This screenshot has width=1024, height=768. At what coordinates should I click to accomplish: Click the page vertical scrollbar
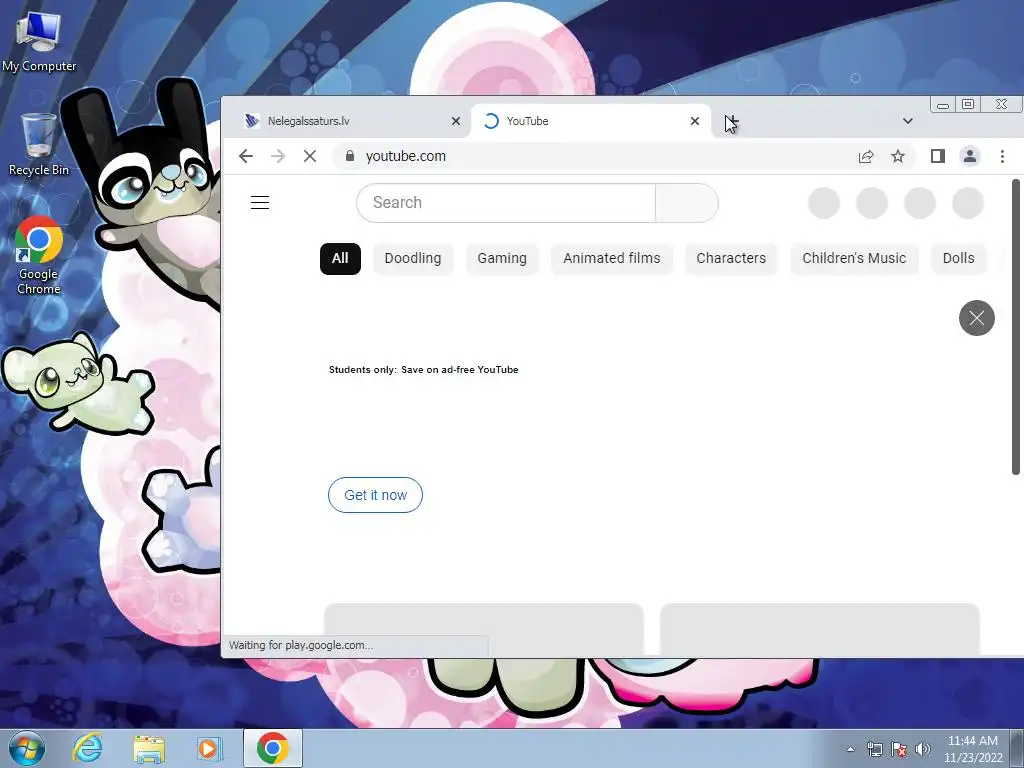coord(1016,327)
